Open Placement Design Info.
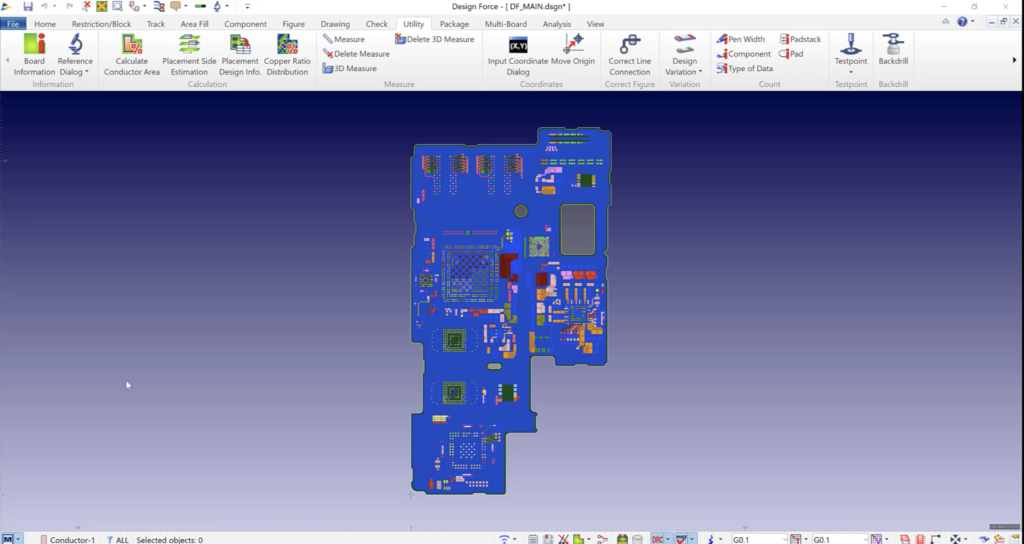This screenshot has height=544, width=1024. coord(240,55)
